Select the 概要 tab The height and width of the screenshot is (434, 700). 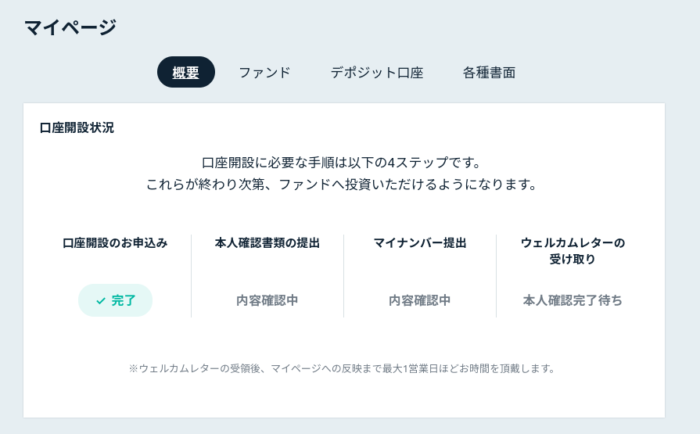pos(186,72)
